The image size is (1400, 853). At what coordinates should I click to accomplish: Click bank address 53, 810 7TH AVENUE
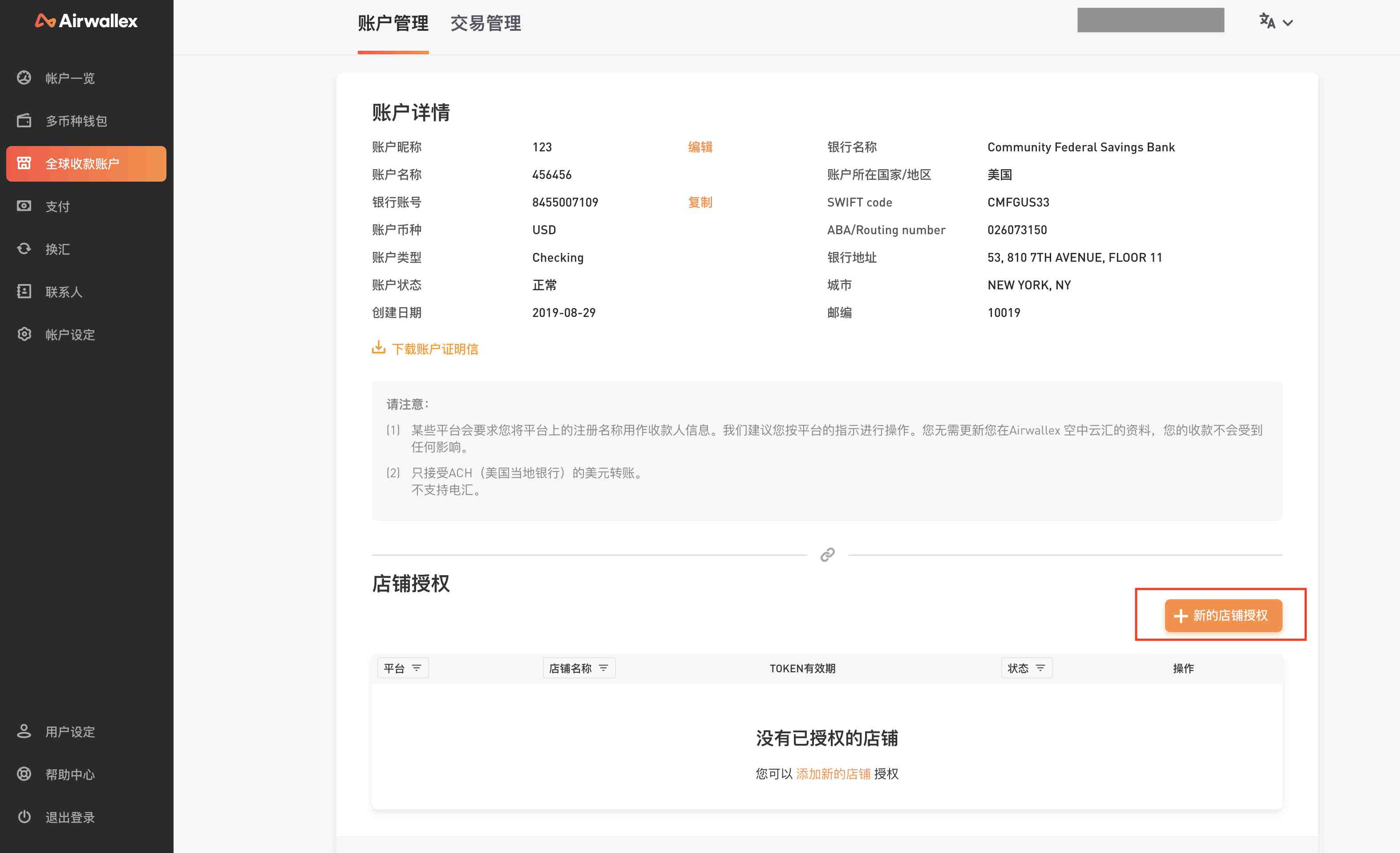pos(1074,257)
